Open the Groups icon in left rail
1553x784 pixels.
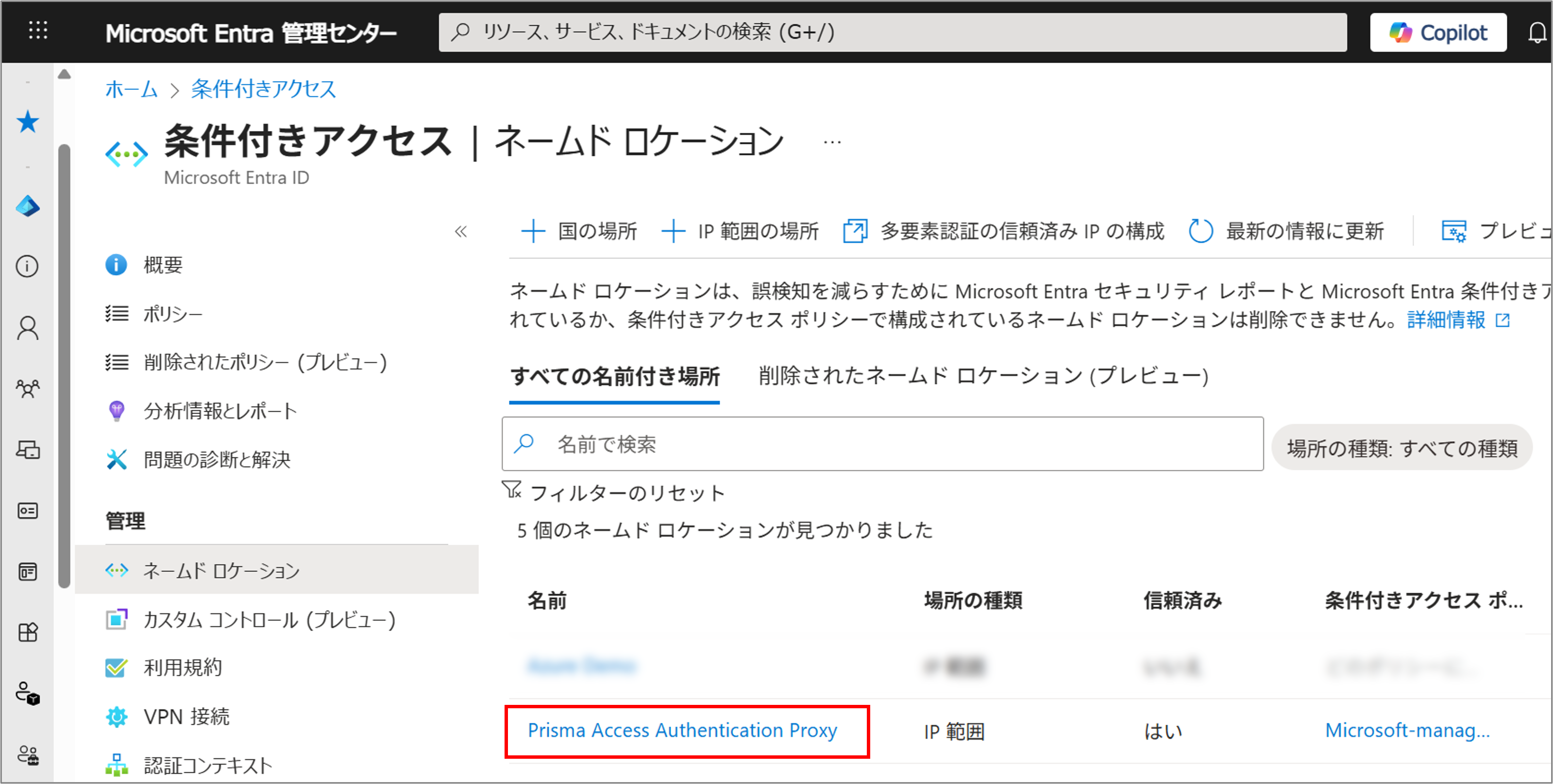(28, 389)
